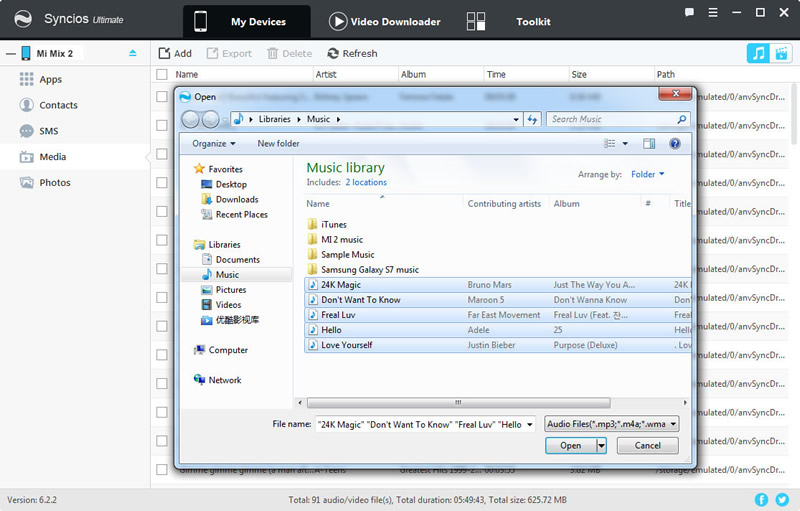800x511 pixels.
Task: Open the Arrange by Folder dropdown
Action: pos(647,174)
